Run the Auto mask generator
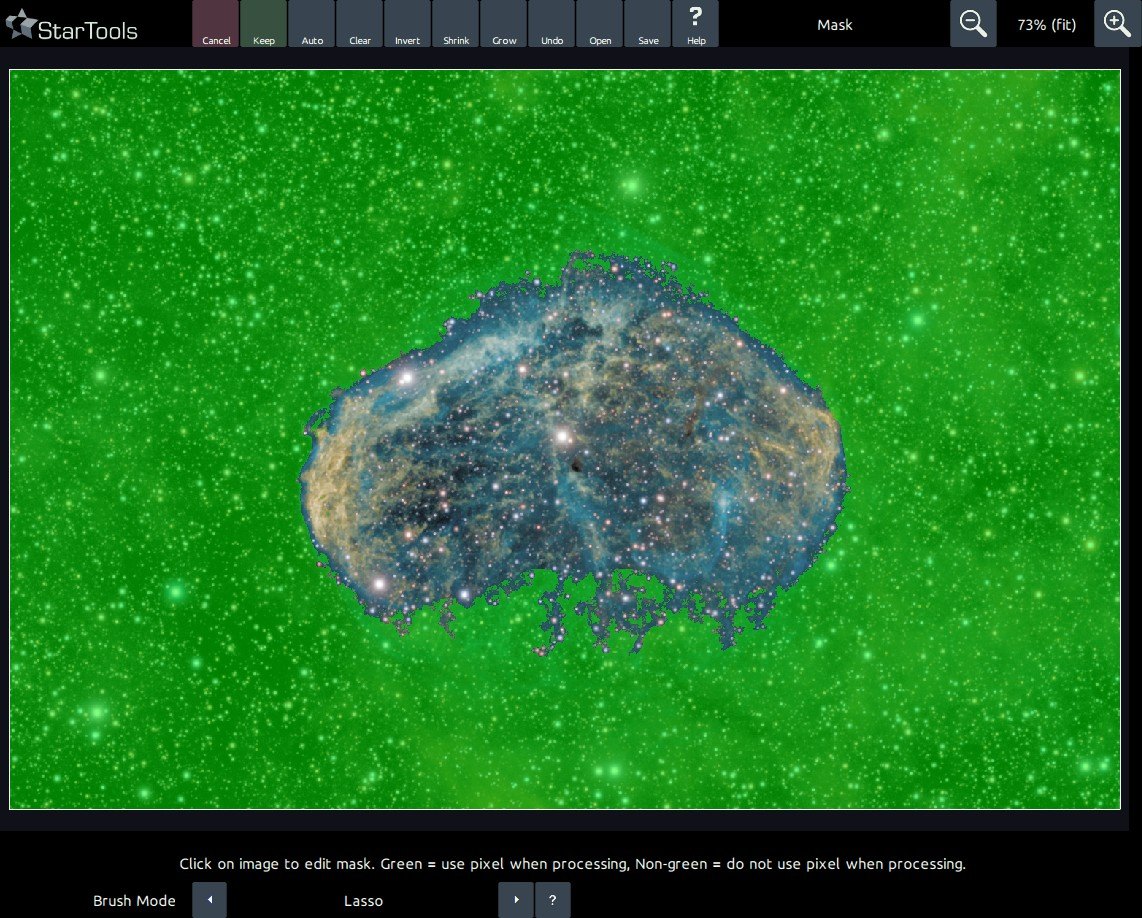 [x=312, y=24]
